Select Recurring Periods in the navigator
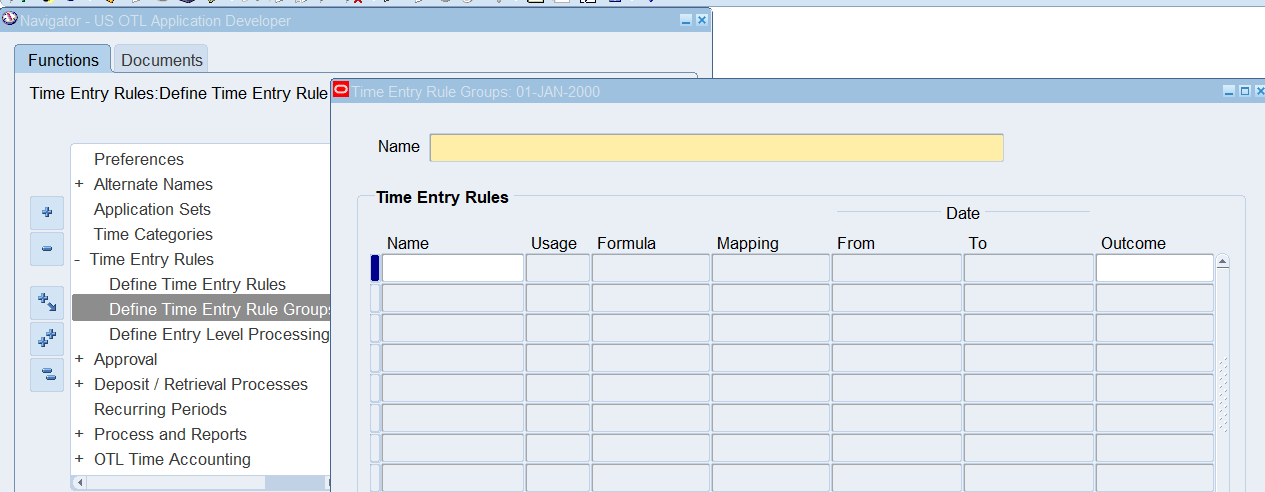Image resolution: width=1265 pixels, height=492 pixels. 160,409
